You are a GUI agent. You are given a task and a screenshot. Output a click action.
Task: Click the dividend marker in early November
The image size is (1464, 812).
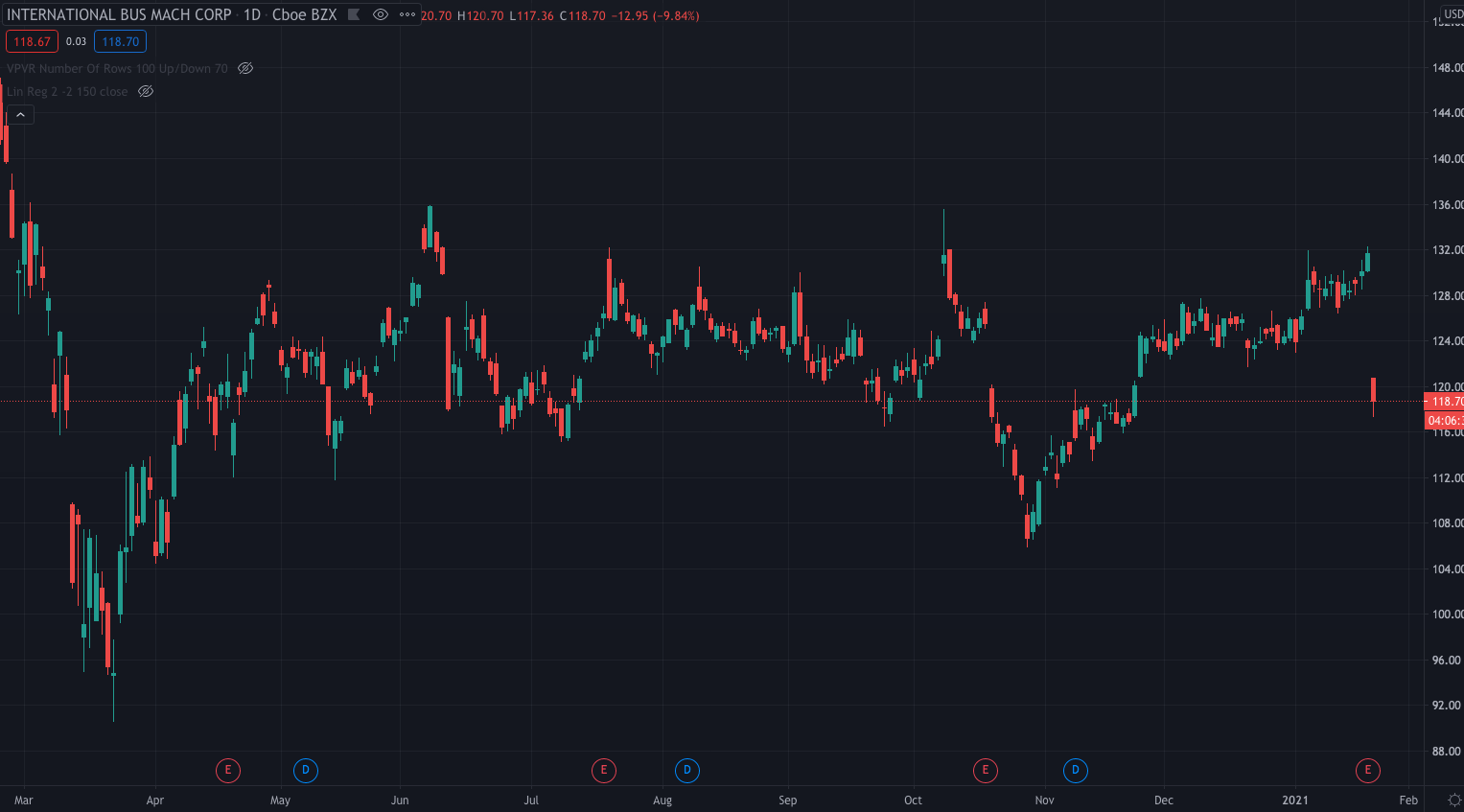pos(1076,770)
